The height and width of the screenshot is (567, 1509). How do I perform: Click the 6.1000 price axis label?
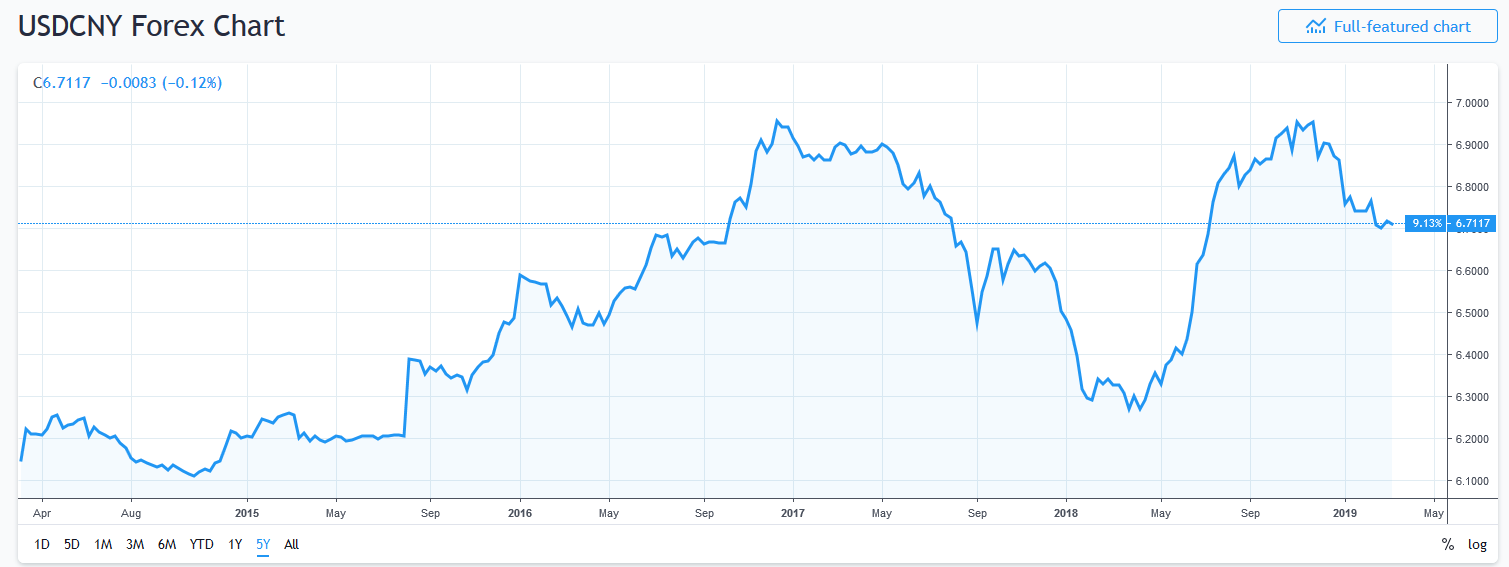click(x=1474, y=481)
